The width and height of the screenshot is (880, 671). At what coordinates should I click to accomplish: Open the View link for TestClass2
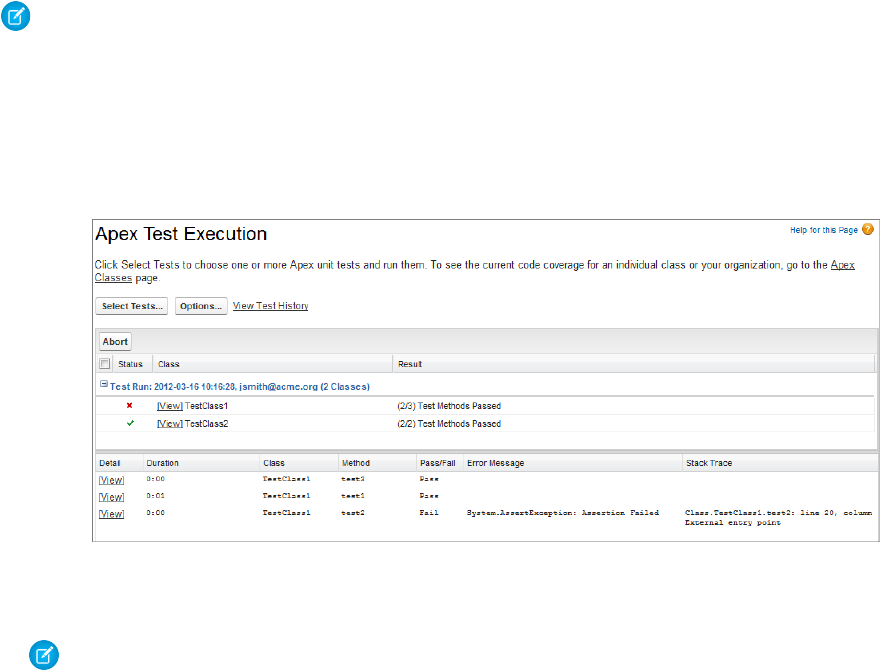tap(169, 424)
